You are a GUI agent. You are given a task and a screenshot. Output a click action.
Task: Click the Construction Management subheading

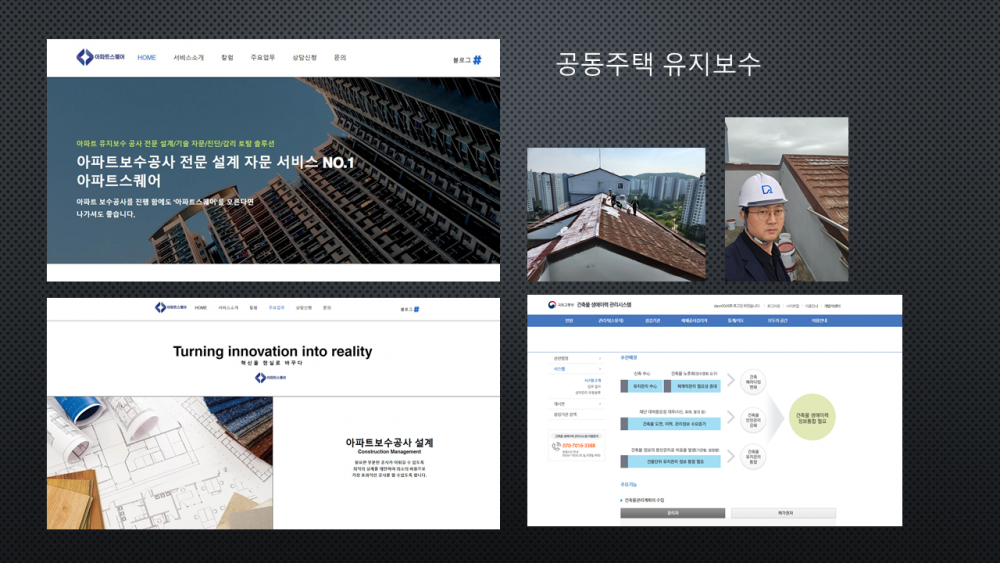(389, 451)
